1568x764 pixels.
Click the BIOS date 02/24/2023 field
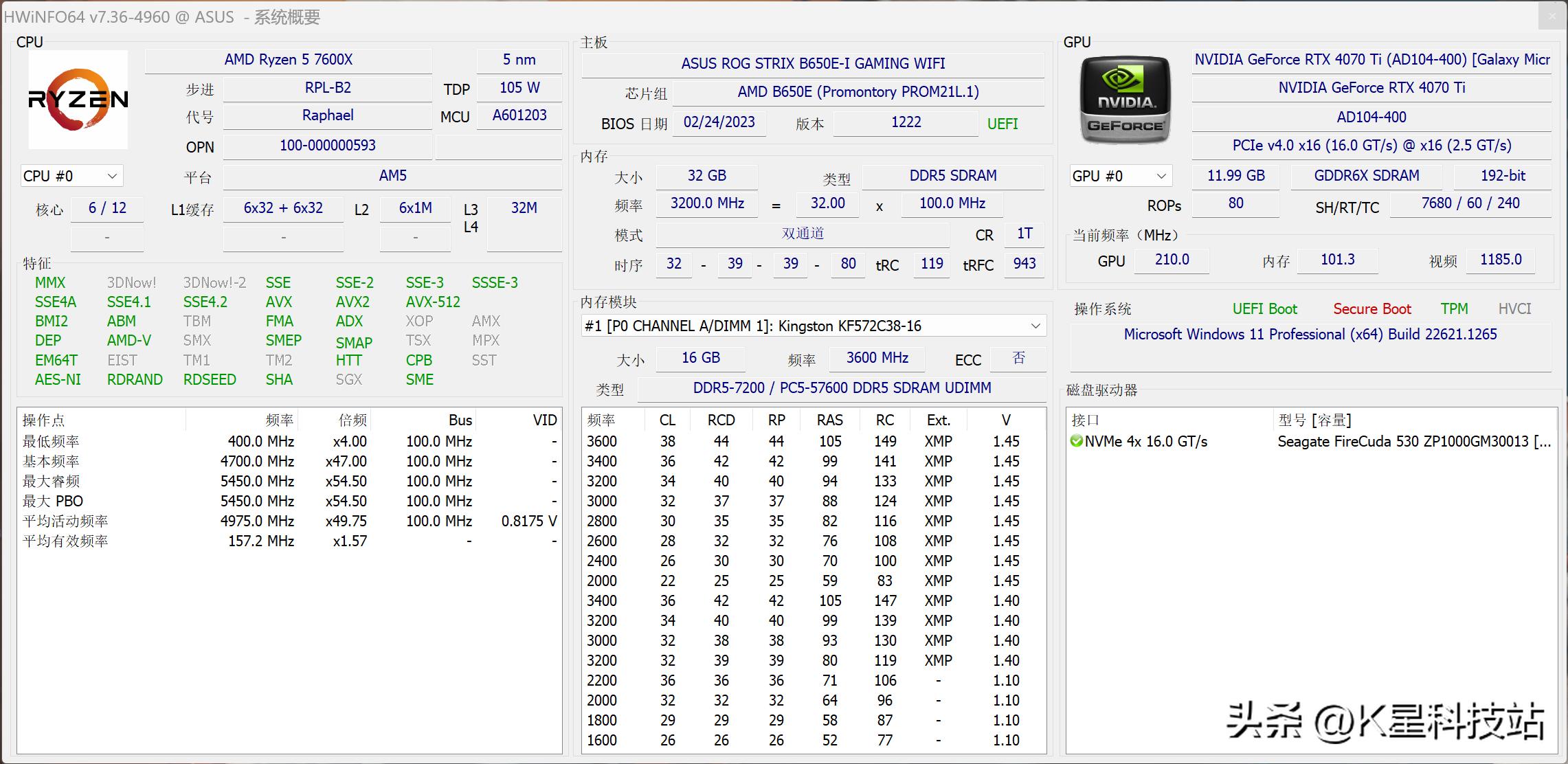click(719, 123)
